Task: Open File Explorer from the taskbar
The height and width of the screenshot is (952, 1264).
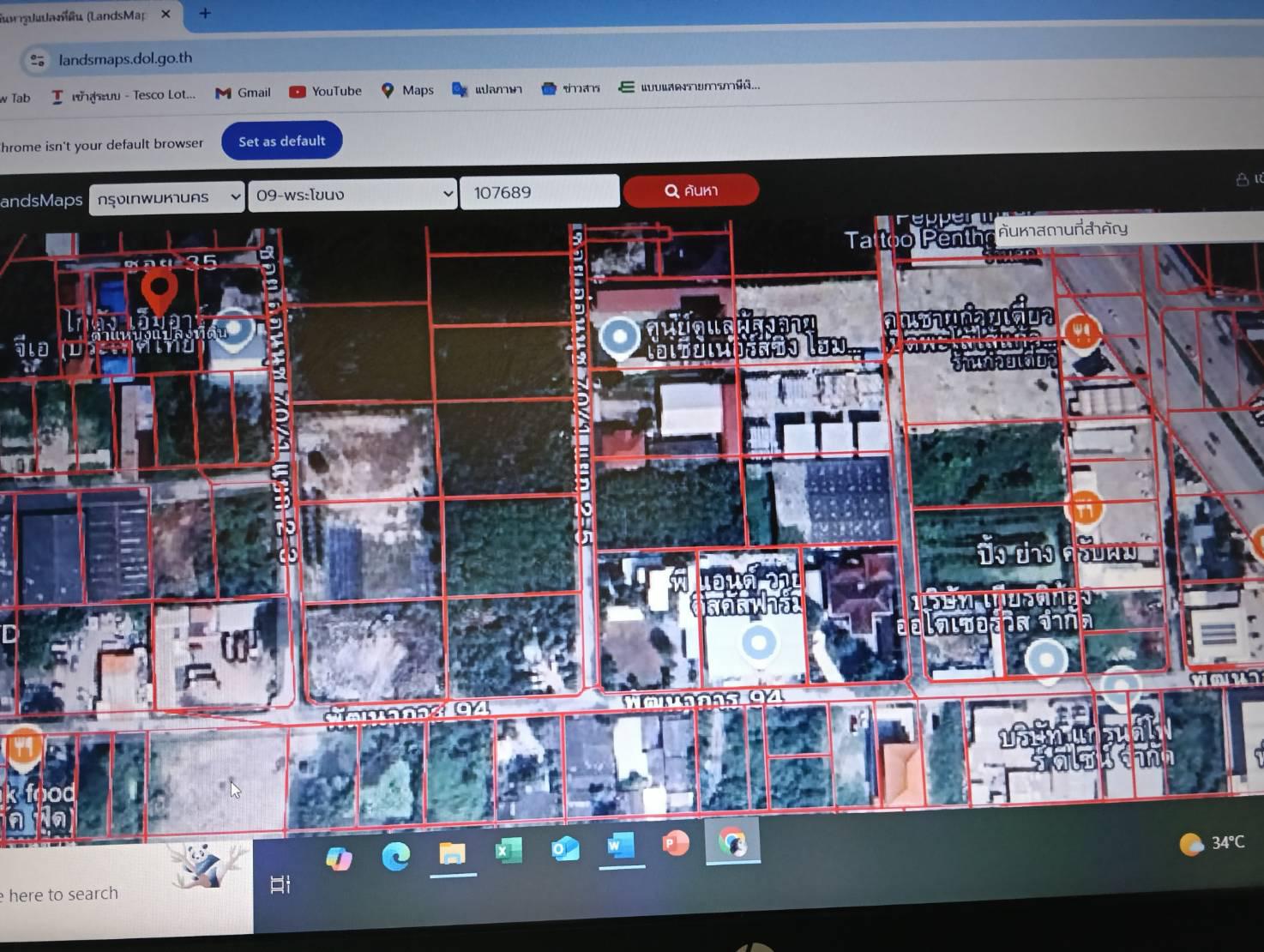Action: 452,853
